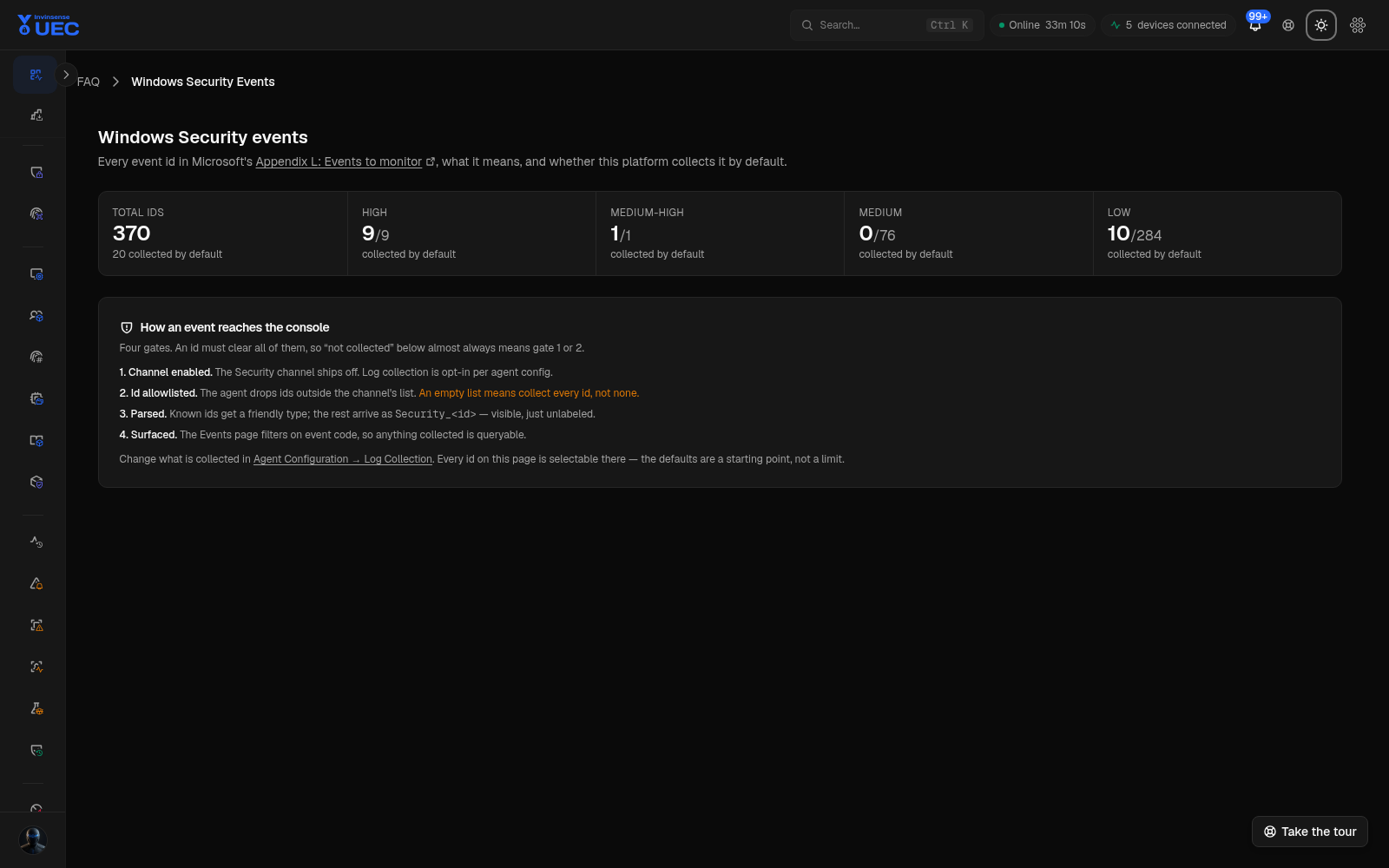Click the MEDIUM 0/76 stat card
1389x868 pixels.
tap(969, 233)
